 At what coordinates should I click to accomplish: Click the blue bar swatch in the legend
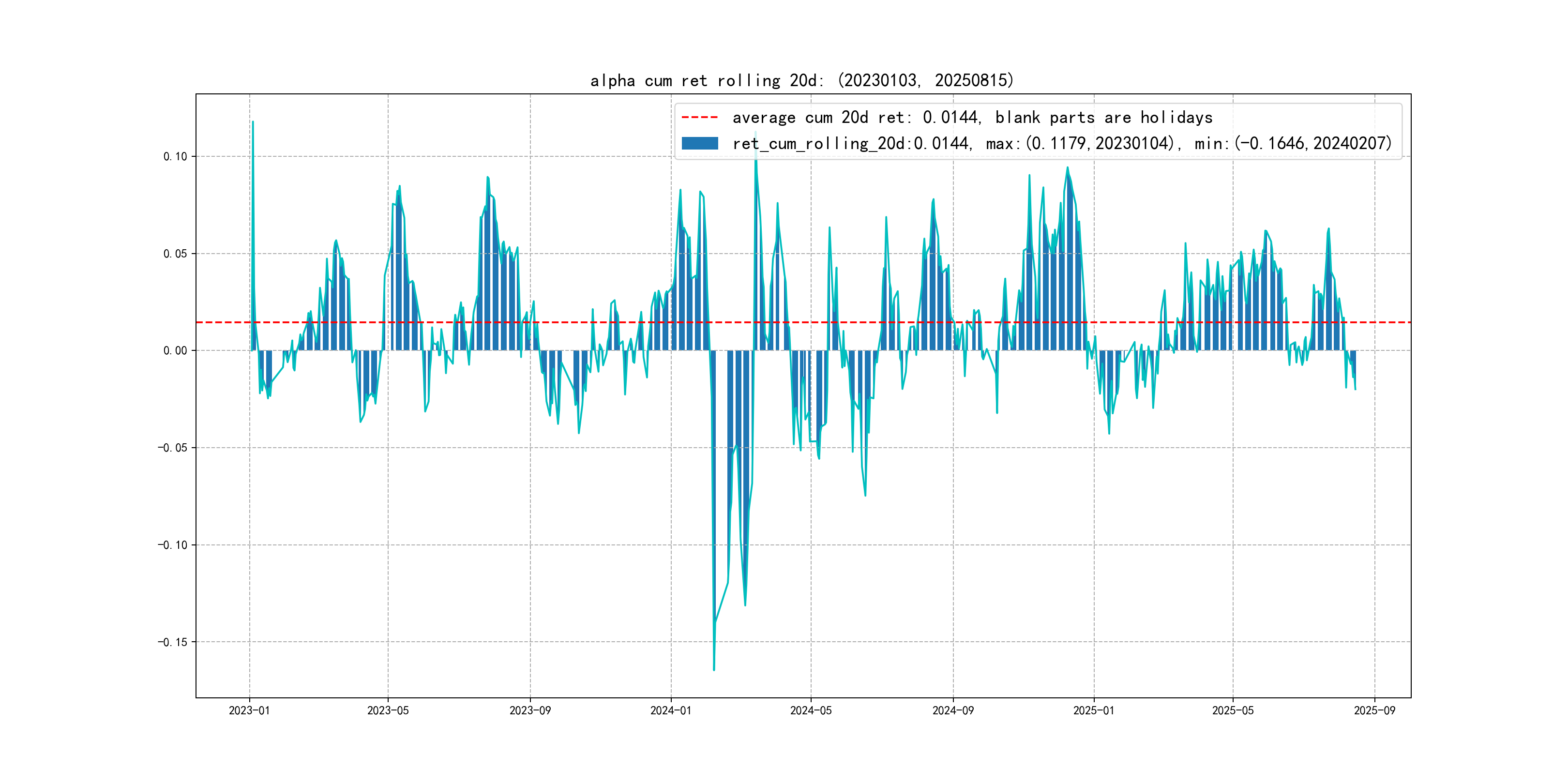pos(699,144)
